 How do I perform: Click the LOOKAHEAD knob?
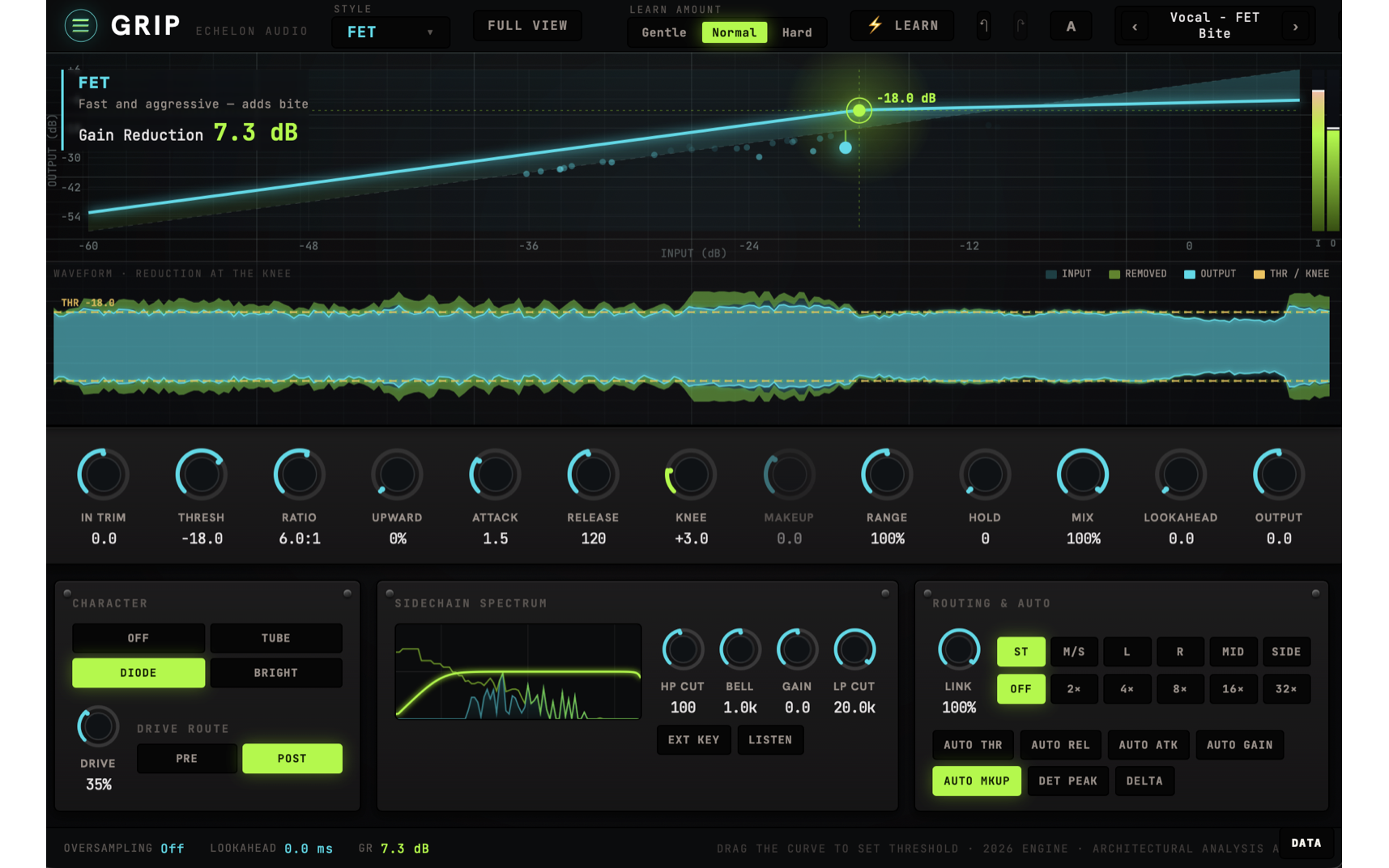click(1181, 474)
